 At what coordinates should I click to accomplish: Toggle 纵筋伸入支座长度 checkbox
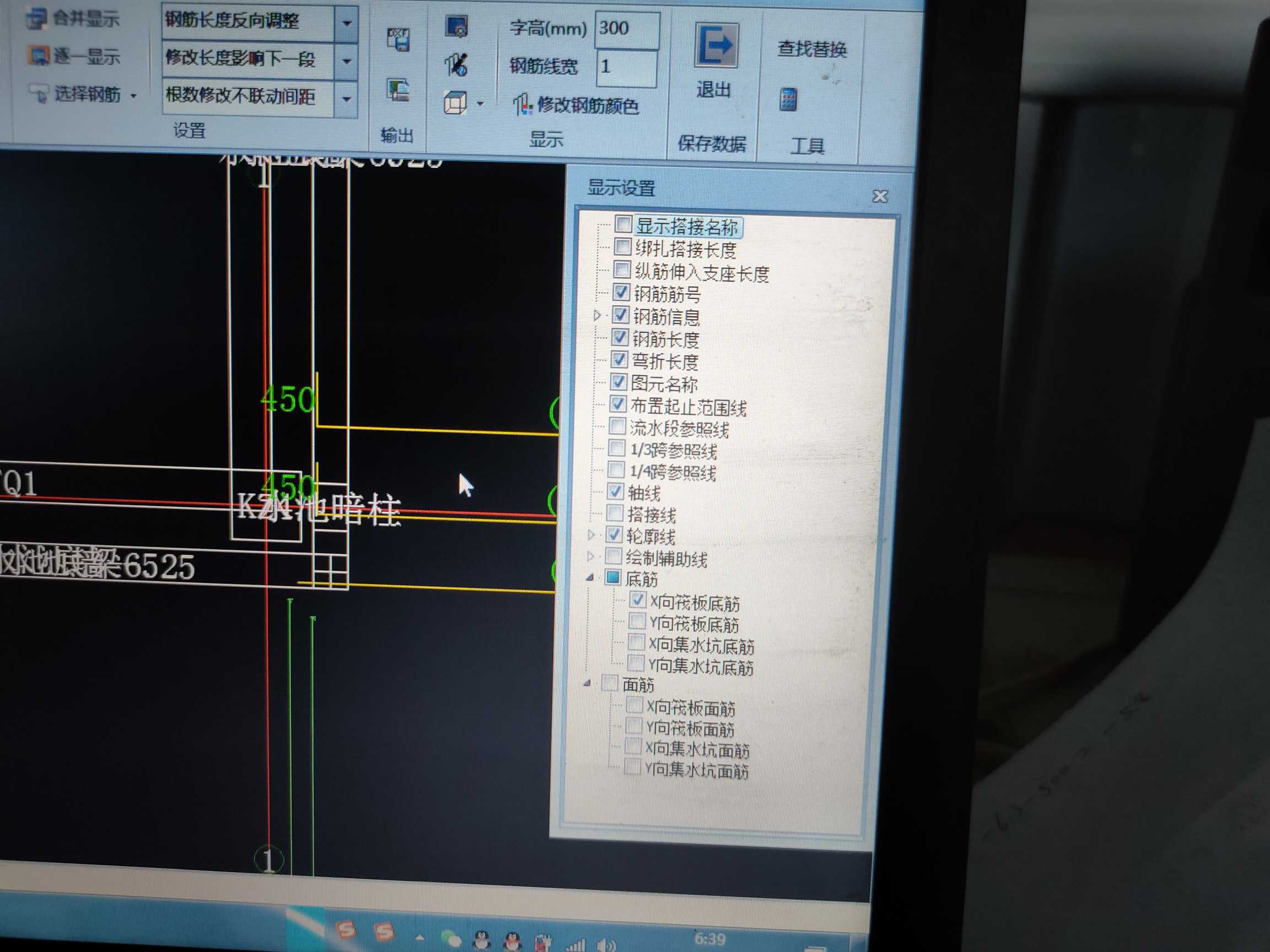tap(621, 269)
